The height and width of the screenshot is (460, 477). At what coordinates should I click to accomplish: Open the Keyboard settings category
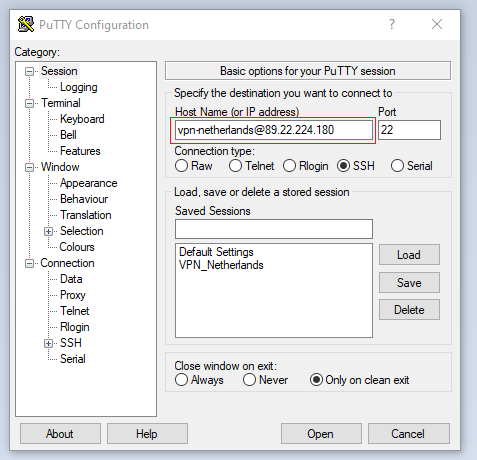(x=82, y=119)
